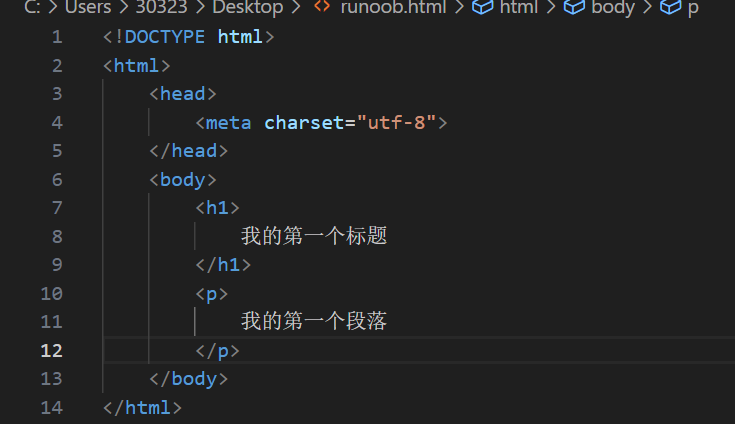The width and height of the screenshot is (735, 424).
Task: Click the cube icon before body breadcrumb
Action: [574, 8]
